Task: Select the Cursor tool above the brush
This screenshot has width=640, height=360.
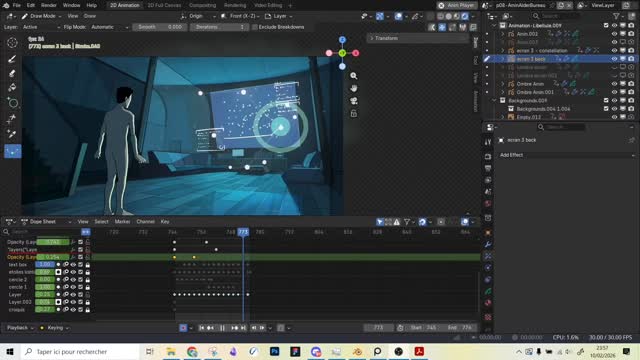Action: coord(12,43)
